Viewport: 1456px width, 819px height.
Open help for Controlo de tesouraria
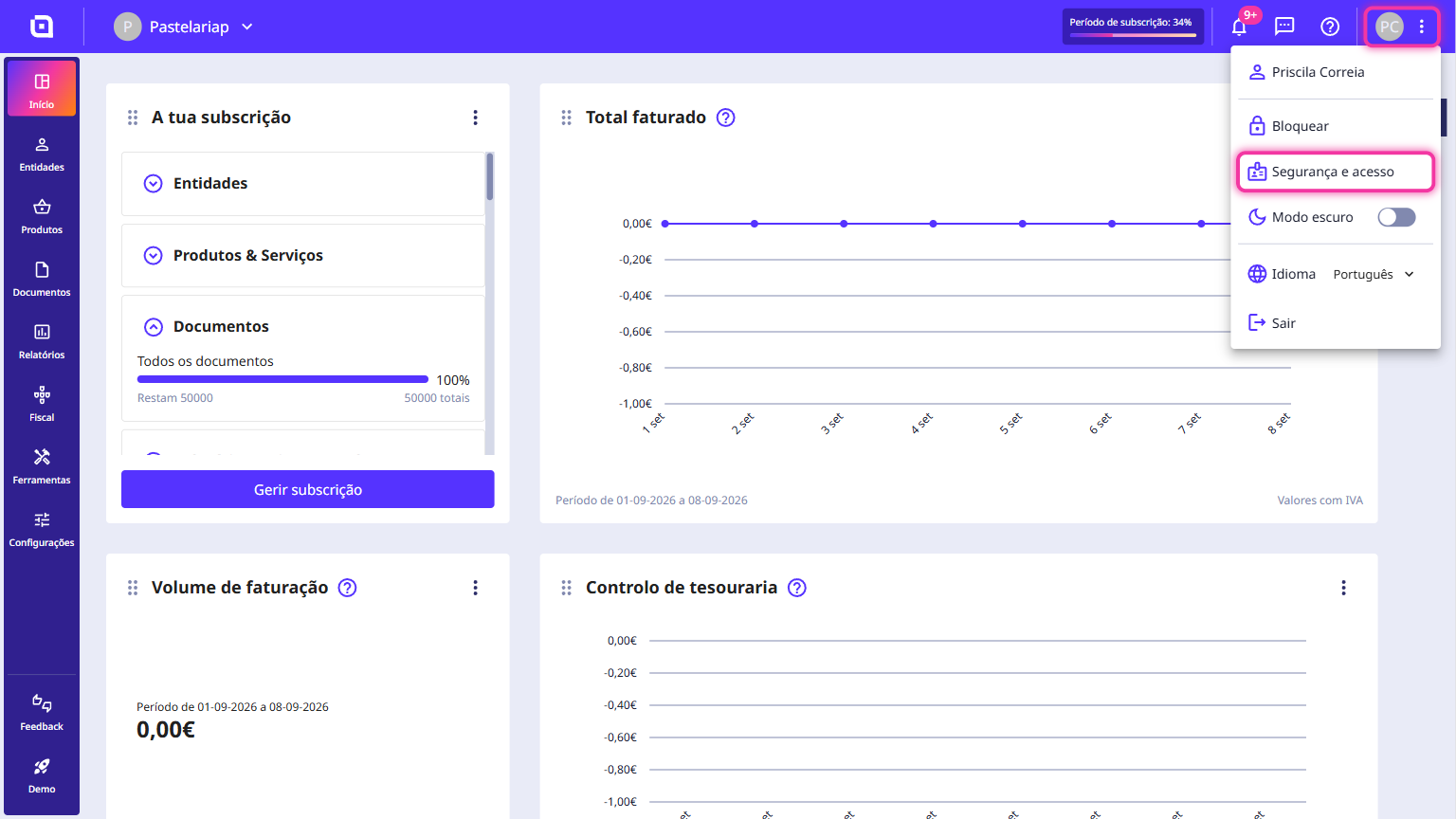(797, 588)
